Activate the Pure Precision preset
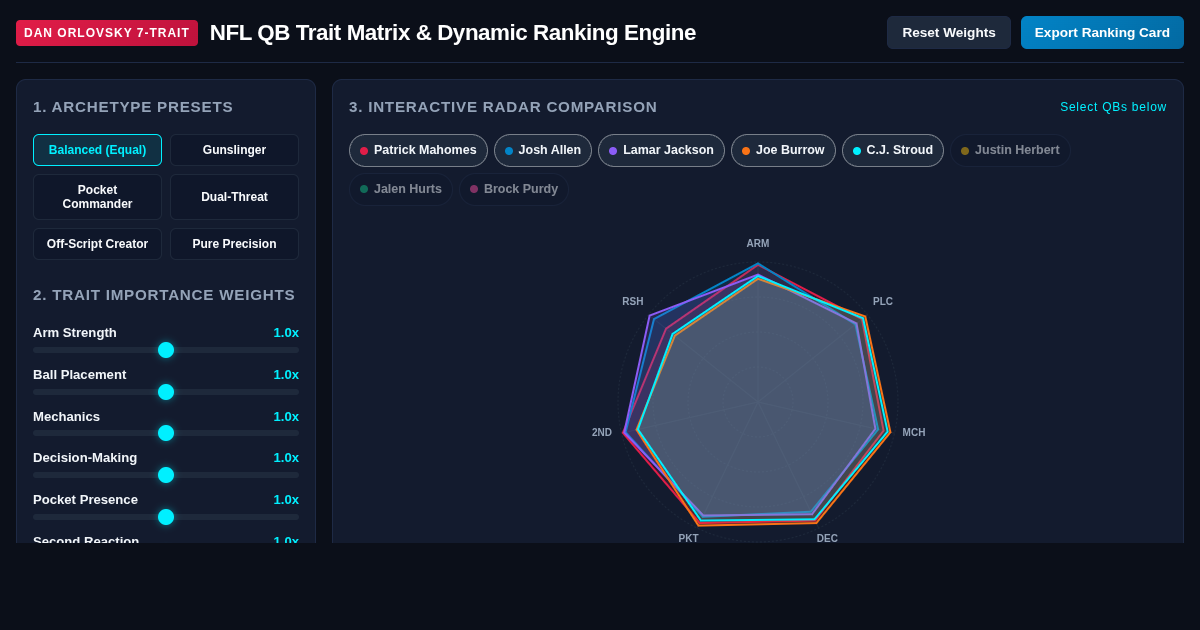 [234, 244]
